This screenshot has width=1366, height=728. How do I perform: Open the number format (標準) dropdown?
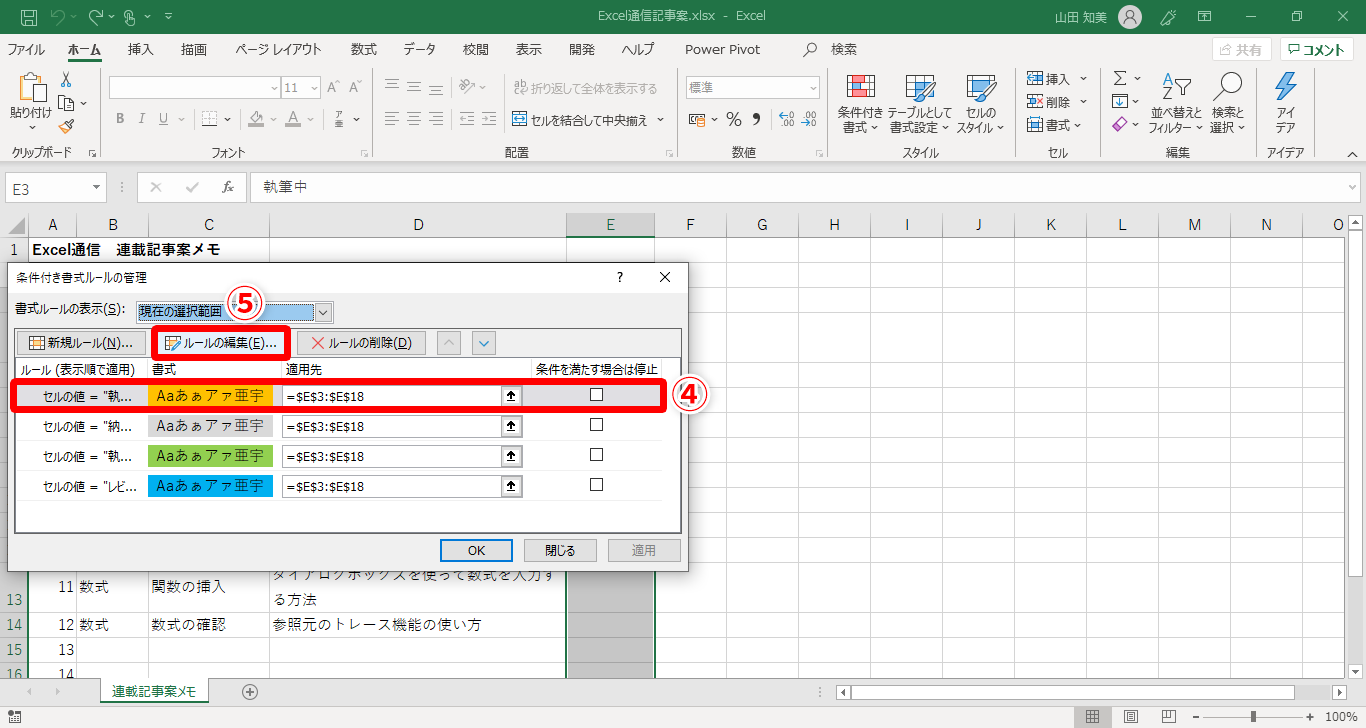[813, 88]
